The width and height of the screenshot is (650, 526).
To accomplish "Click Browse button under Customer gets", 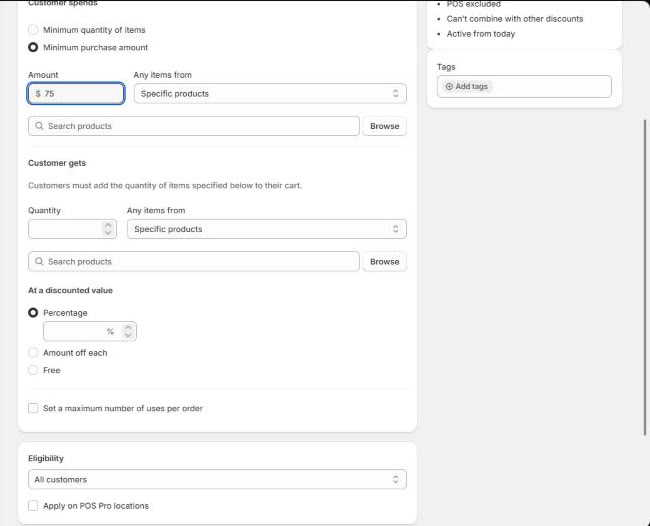I will coord(384,262).
